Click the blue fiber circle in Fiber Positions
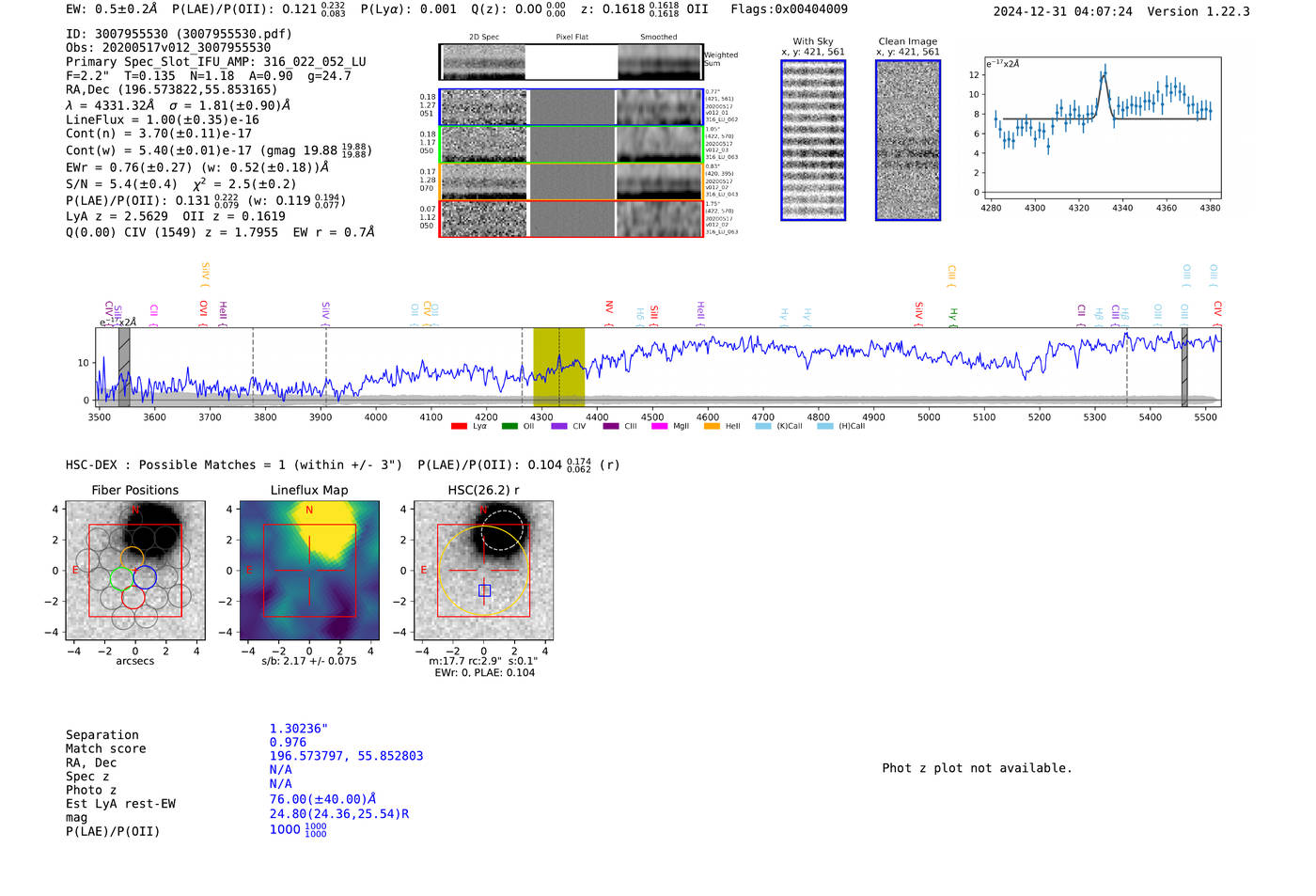 click(145, 577)
